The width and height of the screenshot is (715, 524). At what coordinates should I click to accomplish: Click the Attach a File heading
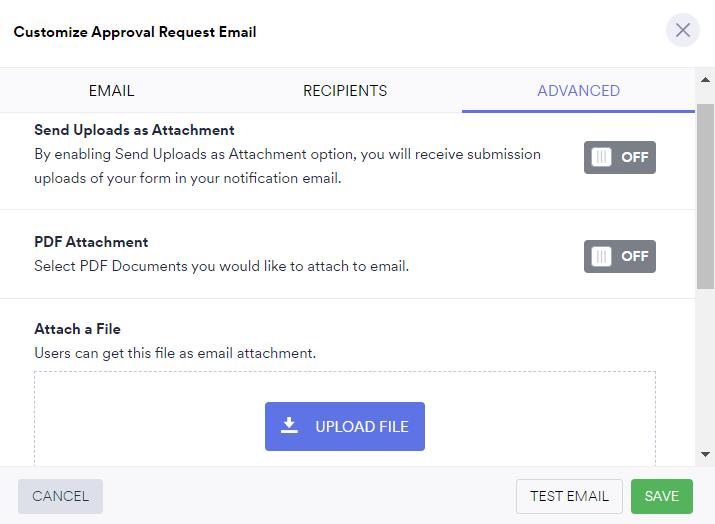pyautogui.click(x=77, y=329)
